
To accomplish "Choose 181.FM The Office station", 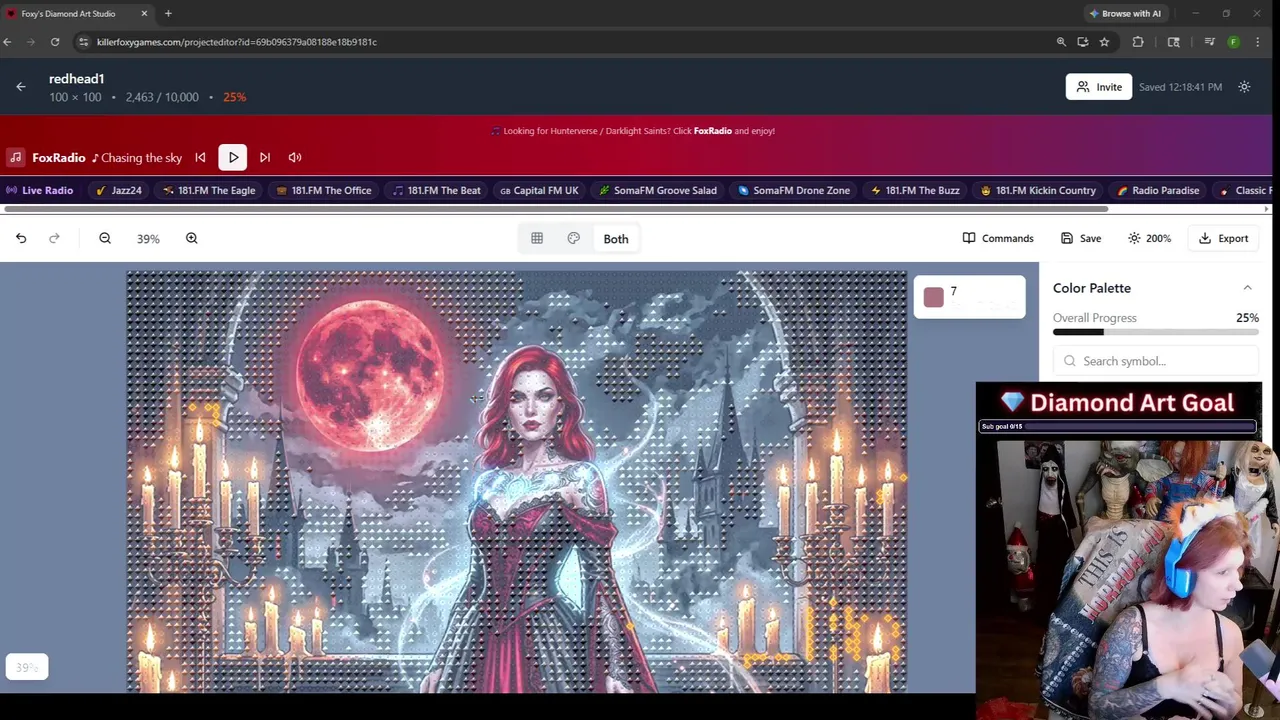I will (324, 190).
